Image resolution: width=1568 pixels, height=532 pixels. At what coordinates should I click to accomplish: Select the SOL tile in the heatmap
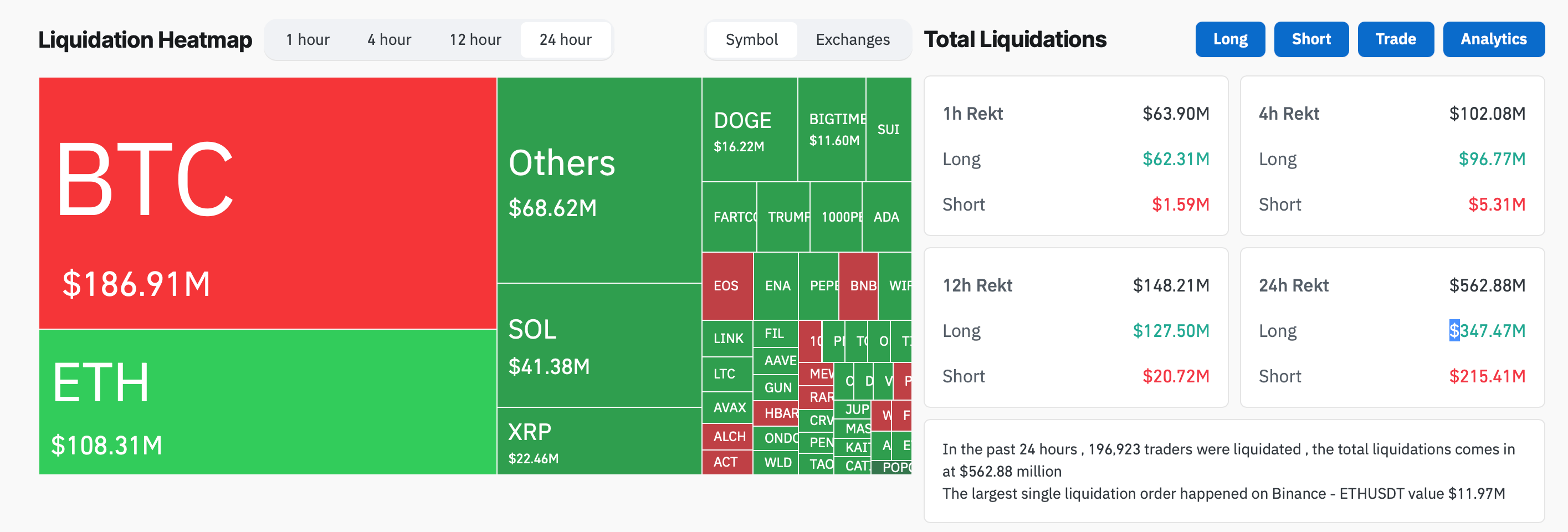coord(597,347)
